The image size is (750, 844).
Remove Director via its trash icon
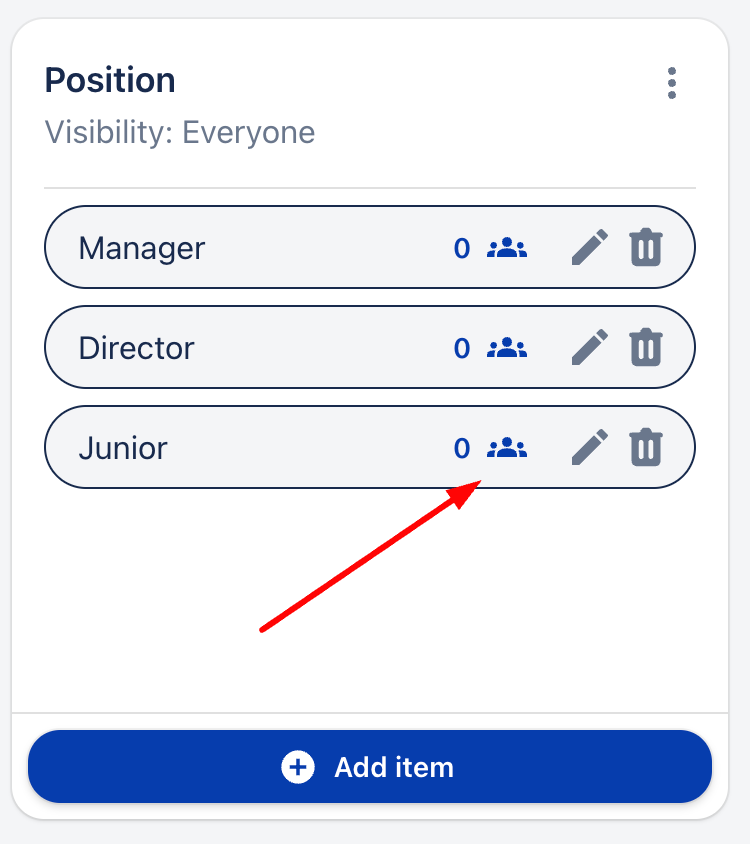tap(646, 347)
